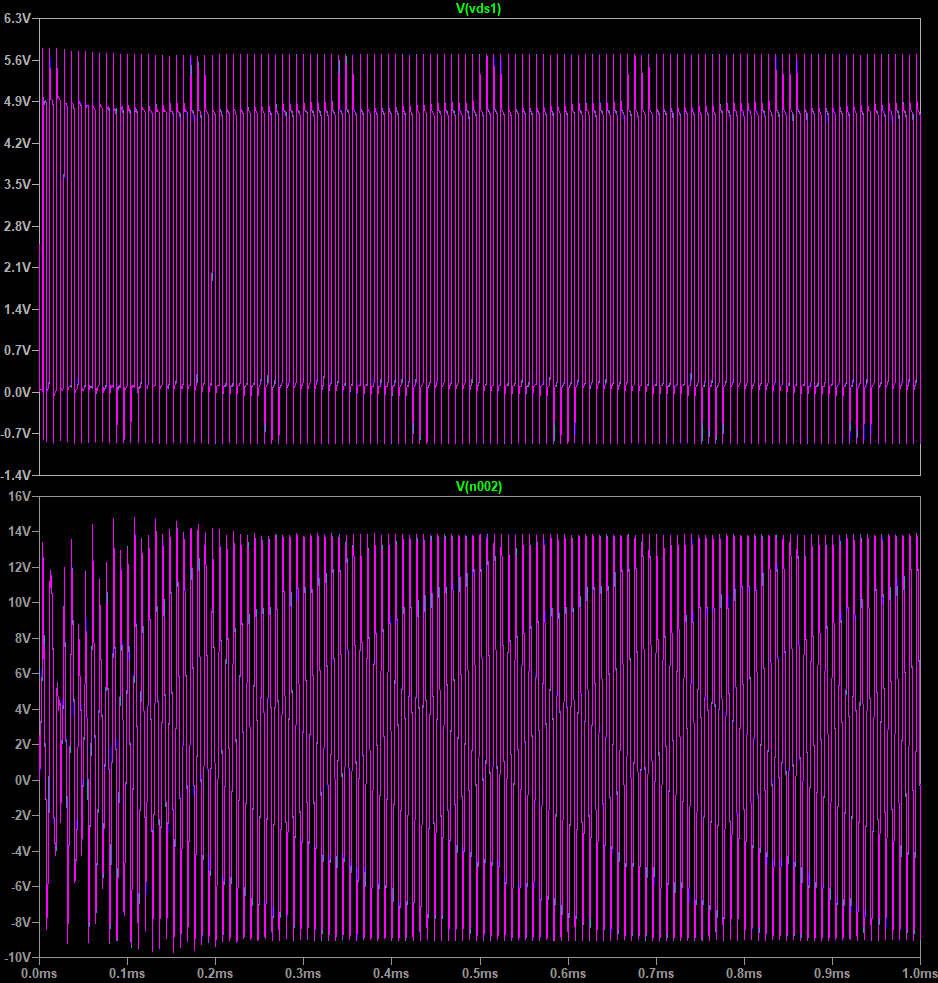Select the positive 4V axis tick label
This screenshot has height=983, width=938.
tap(23, 709)
